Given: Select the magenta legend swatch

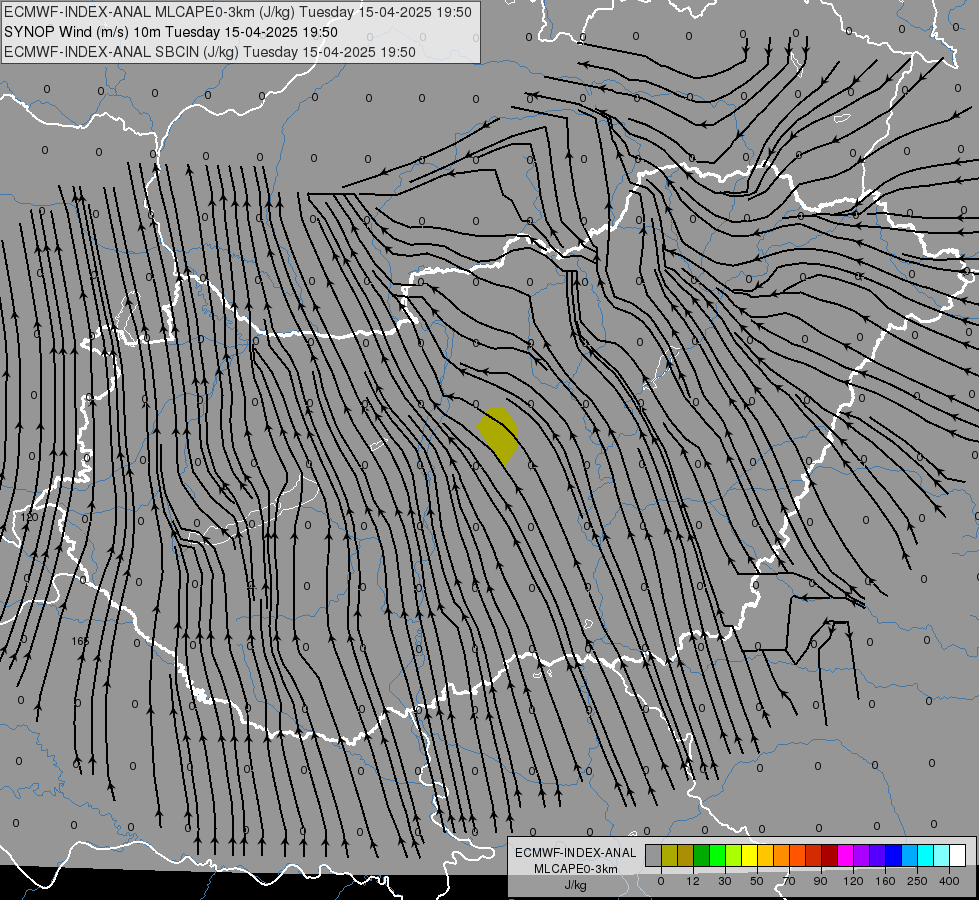Looking at the screenshot, I should pyautogui.click(x=845, y=855).
